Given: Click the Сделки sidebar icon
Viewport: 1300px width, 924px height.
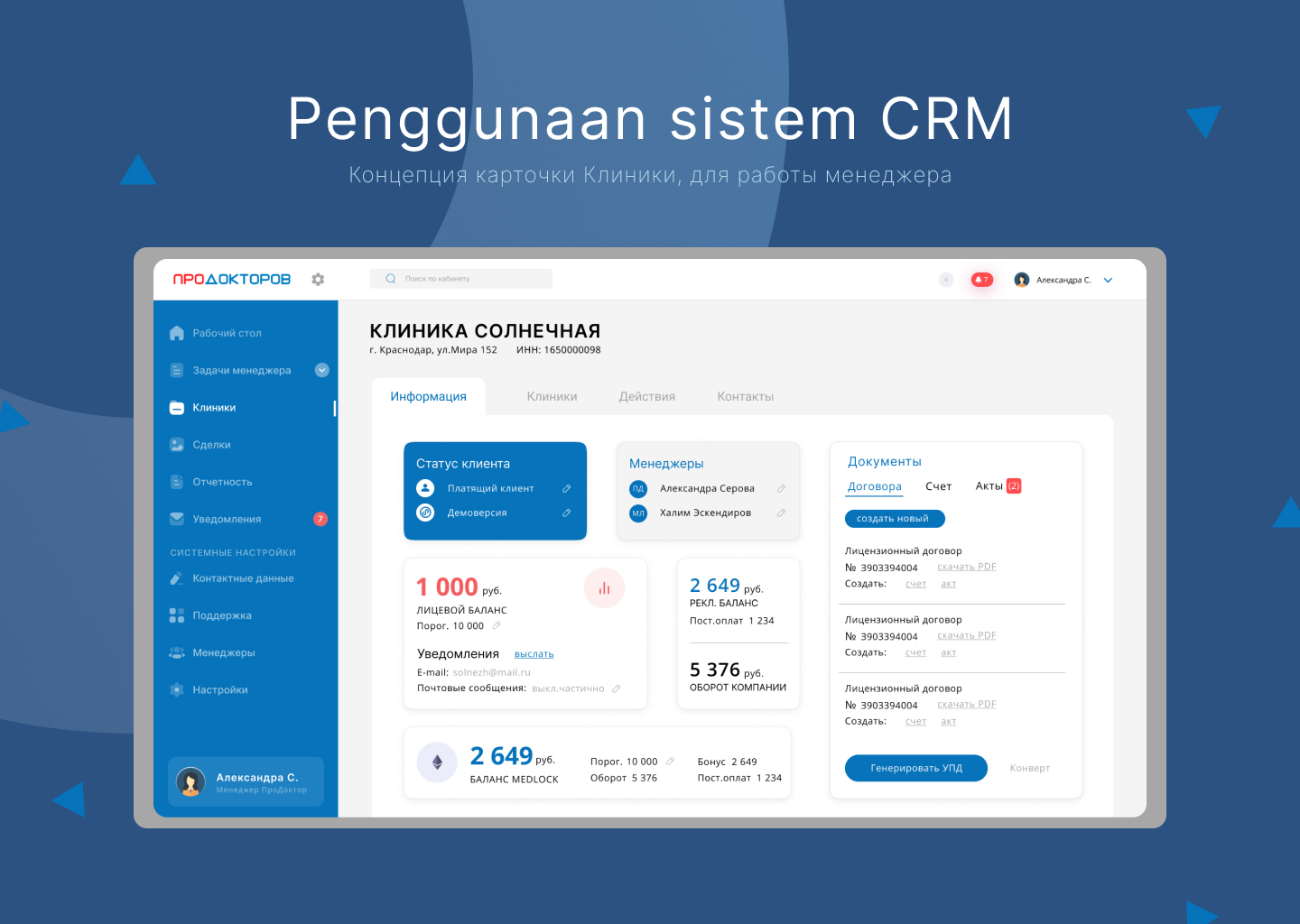Looking at the screenshot, I should (177, 445).
